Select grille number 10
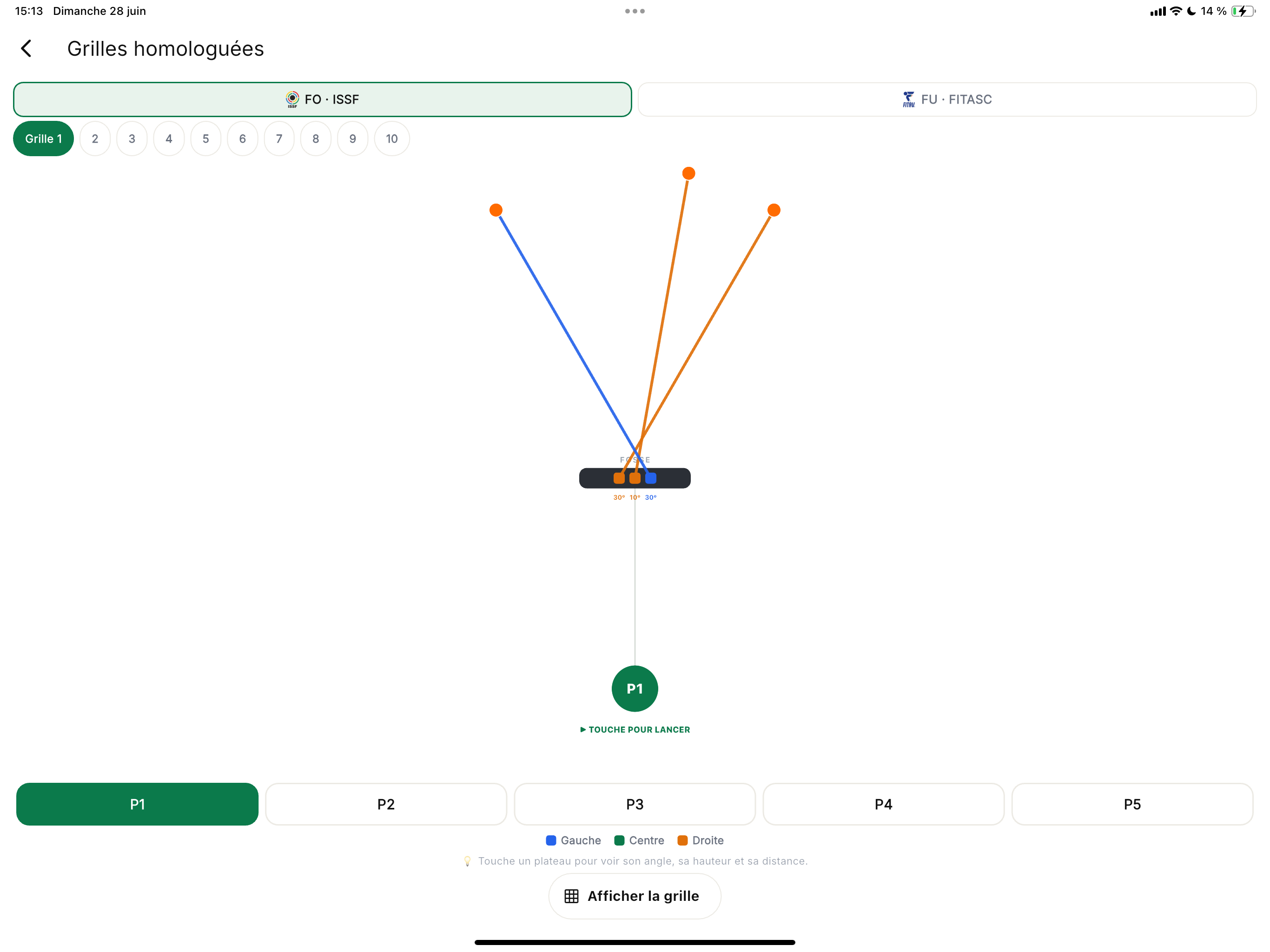 tap(391, 139)
